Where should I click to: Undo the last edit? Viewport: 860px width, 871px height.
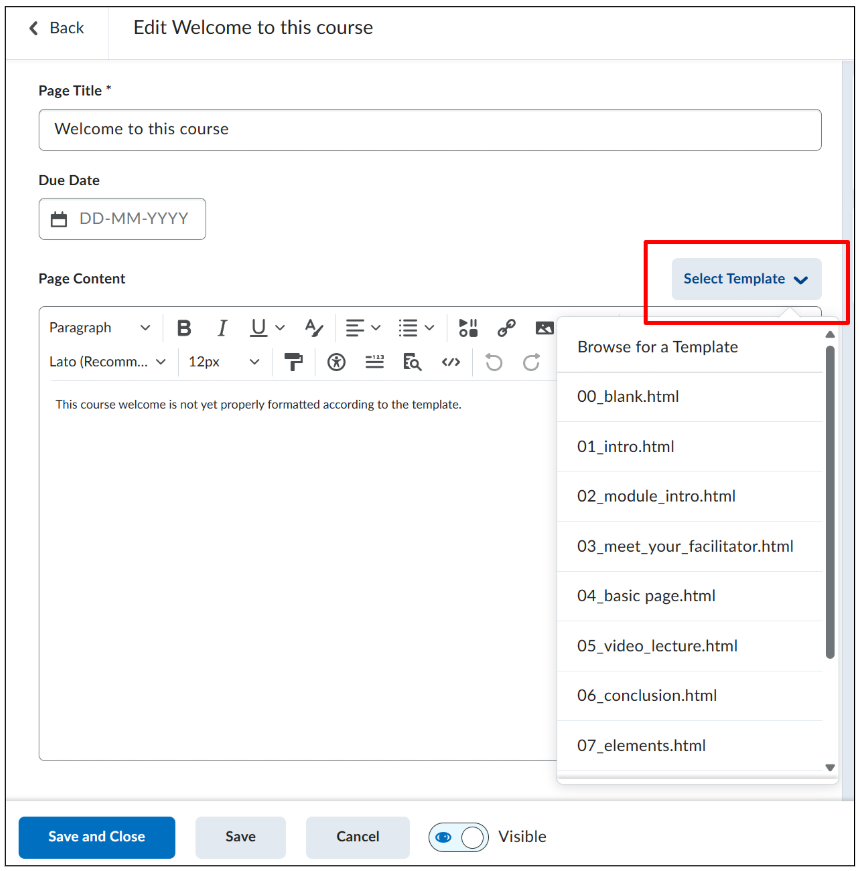coord(493,362)
